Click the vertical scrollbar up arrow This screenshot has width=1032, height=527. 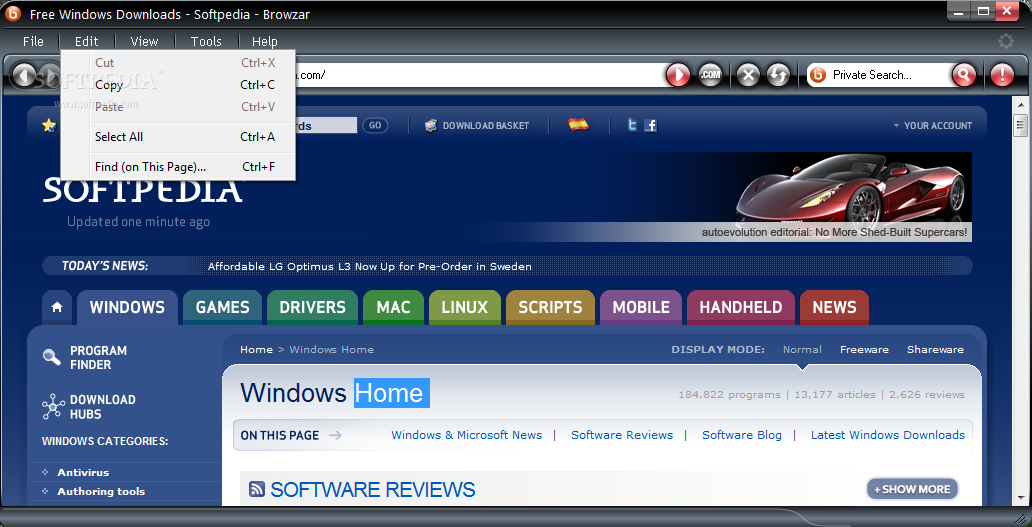[1021, 105]
